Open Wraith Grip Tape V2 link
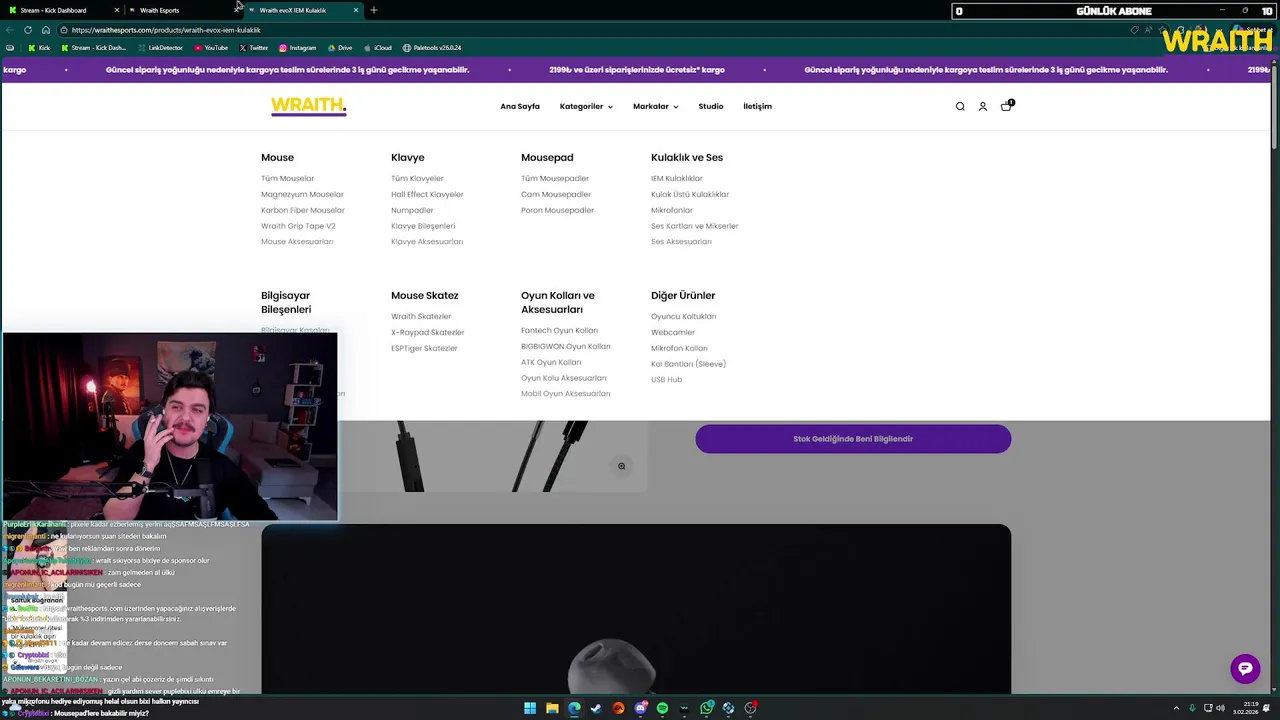Viewport: 1280px width, 720px height. coord(298,226)
